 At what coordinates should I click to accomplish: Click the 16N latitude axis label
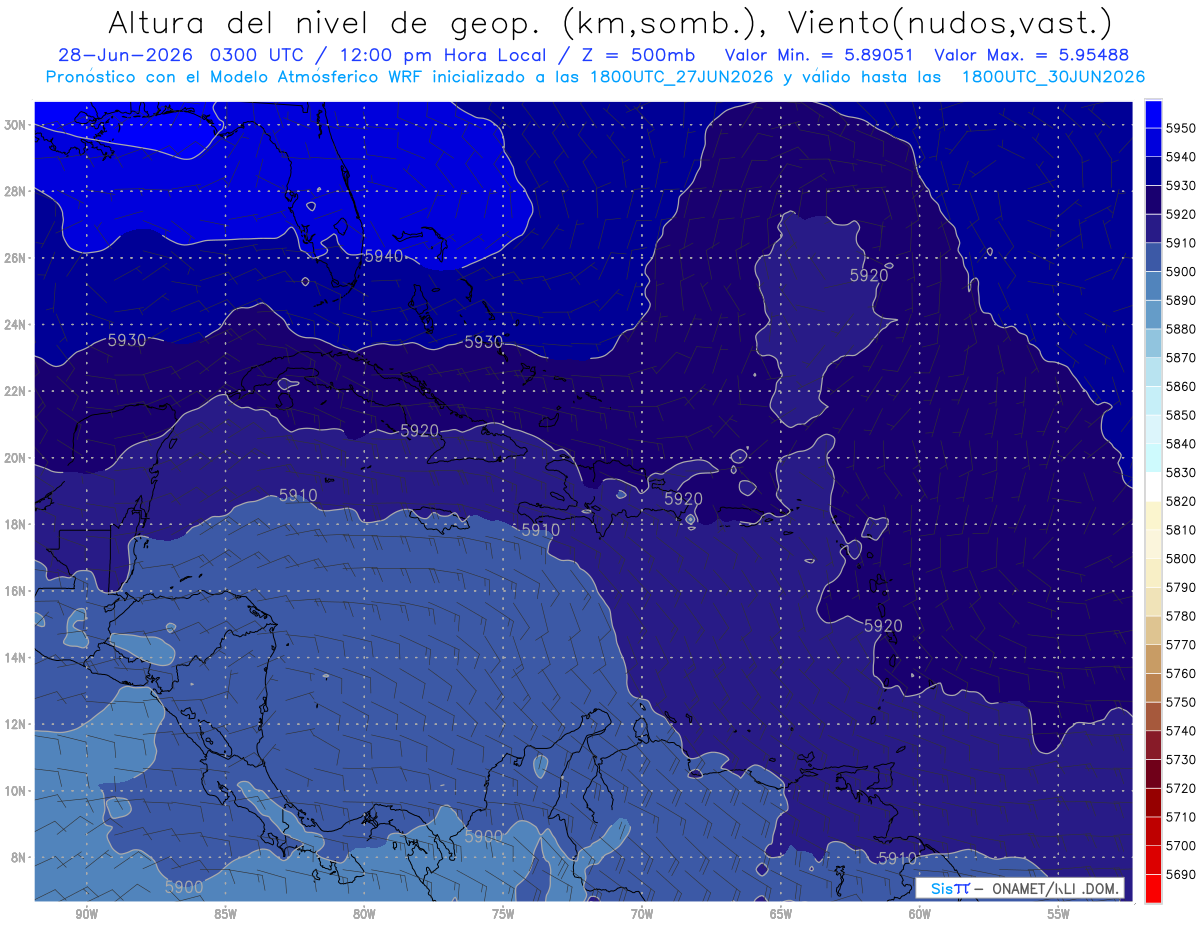[x=17, y=591]
